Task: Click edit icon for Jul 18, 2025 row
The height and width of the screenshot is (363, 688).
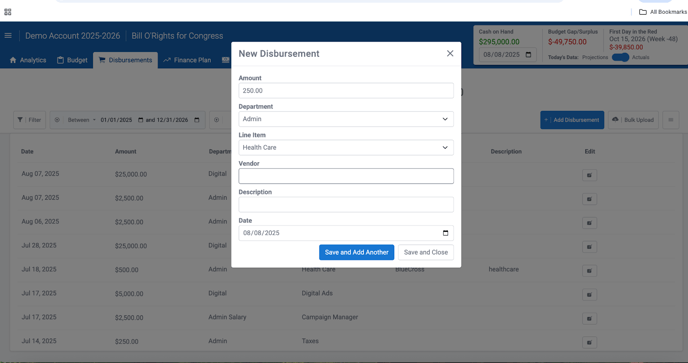Action: coord(589,270)
